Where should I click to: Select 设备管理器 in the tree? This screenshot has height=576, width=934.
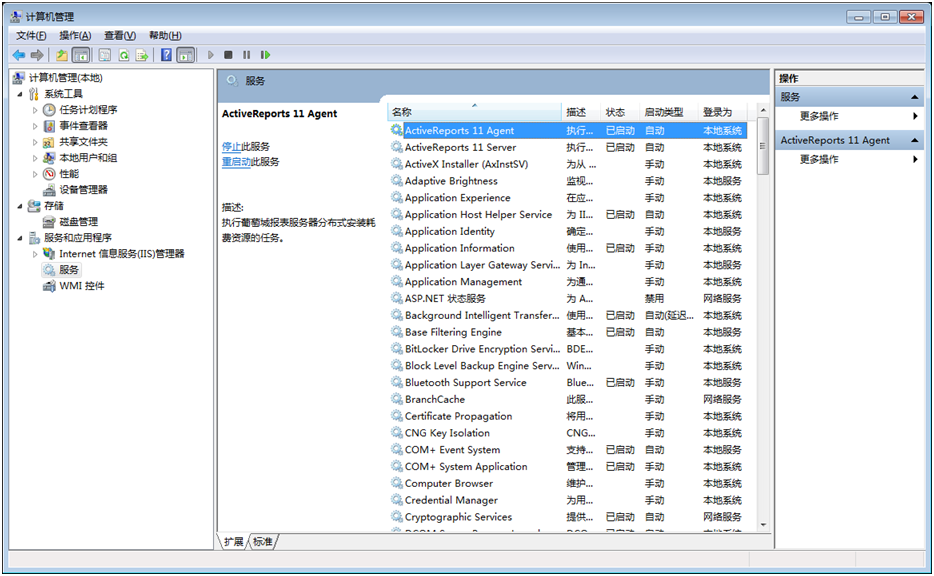point(83,190)
